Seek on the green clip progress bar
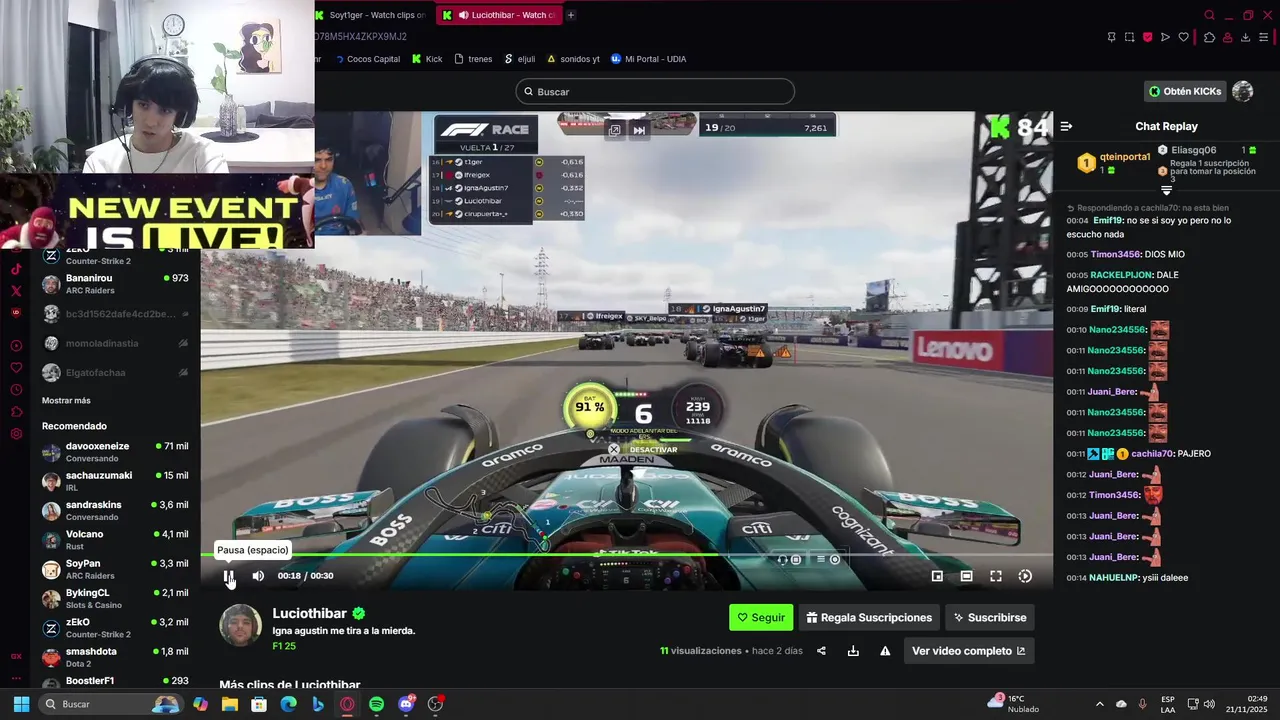The image size is (1280, 720). click(x=626, y=555)
